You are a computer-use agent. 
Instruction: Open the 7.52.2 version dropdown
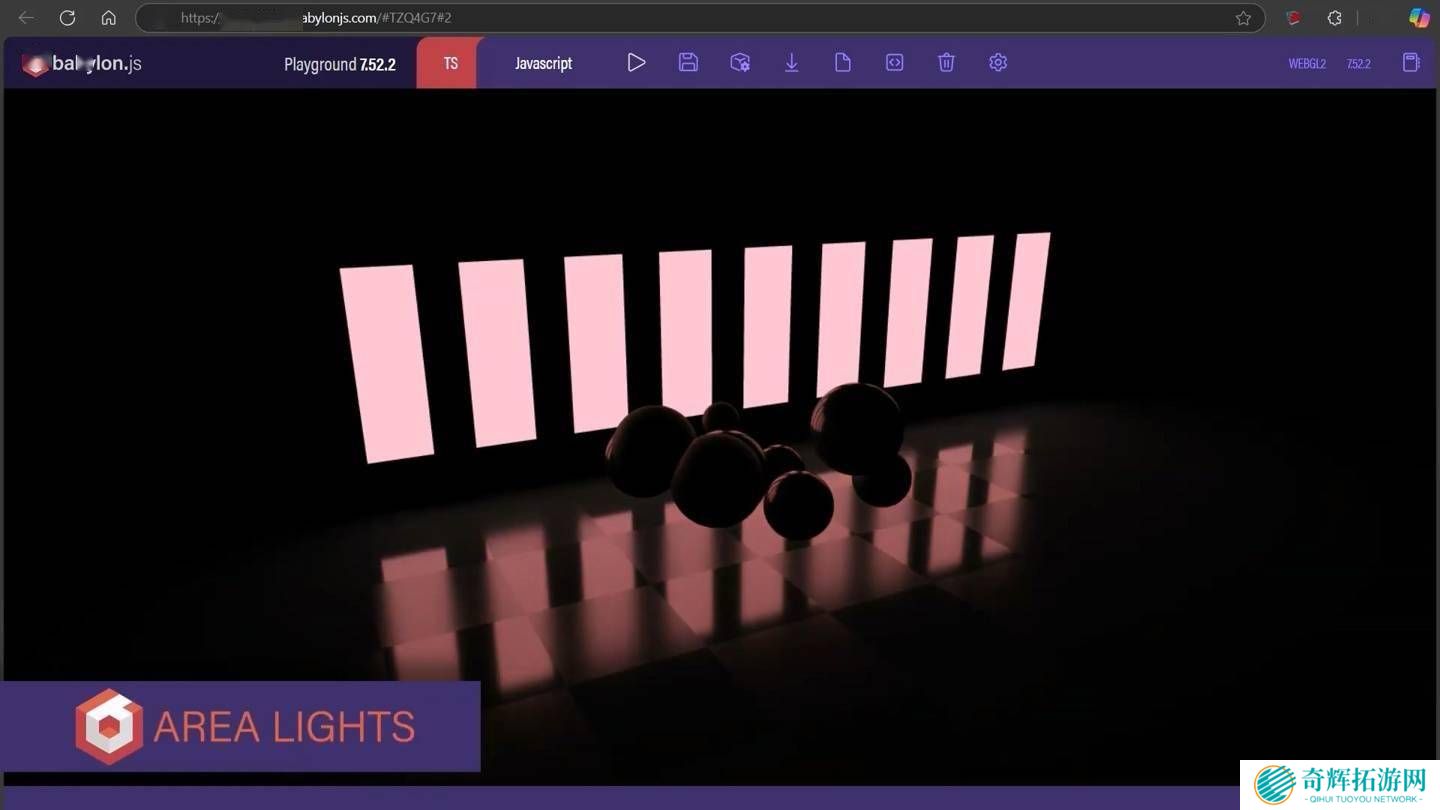point(1358,64)
